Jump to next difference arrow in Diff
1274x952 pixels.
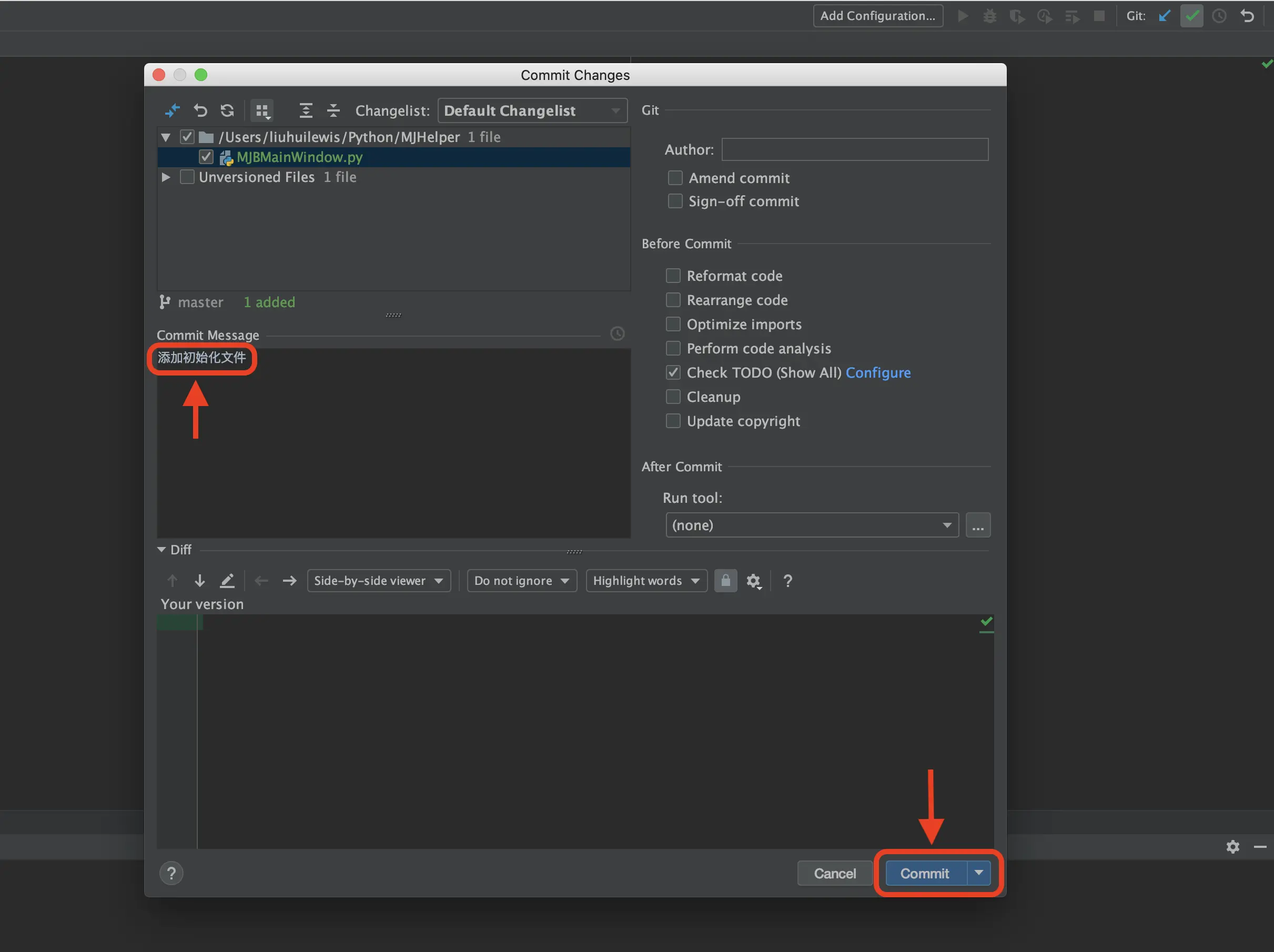[x=199, y=581]
